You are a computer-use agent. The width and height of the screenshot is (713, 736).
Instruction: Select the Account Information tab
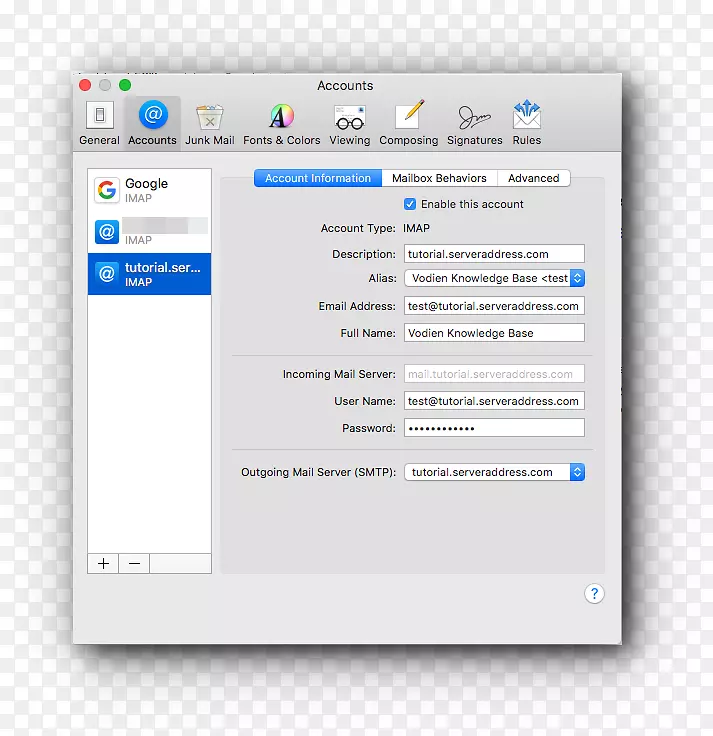click(318, 178)
